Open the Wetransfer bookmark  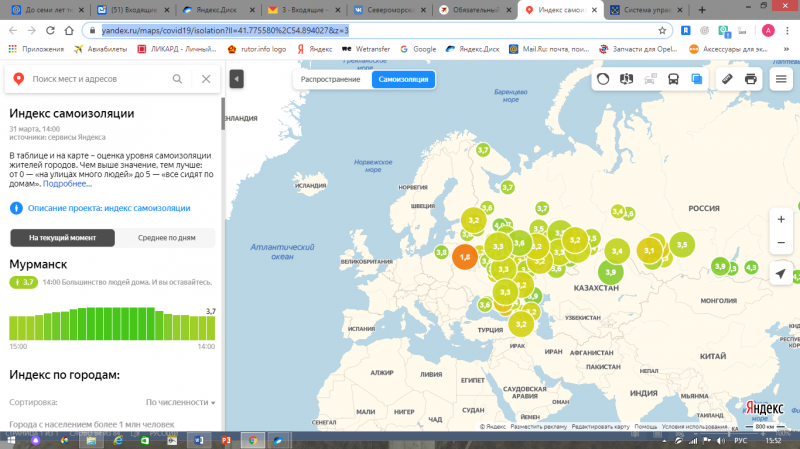tap(366, 49)
